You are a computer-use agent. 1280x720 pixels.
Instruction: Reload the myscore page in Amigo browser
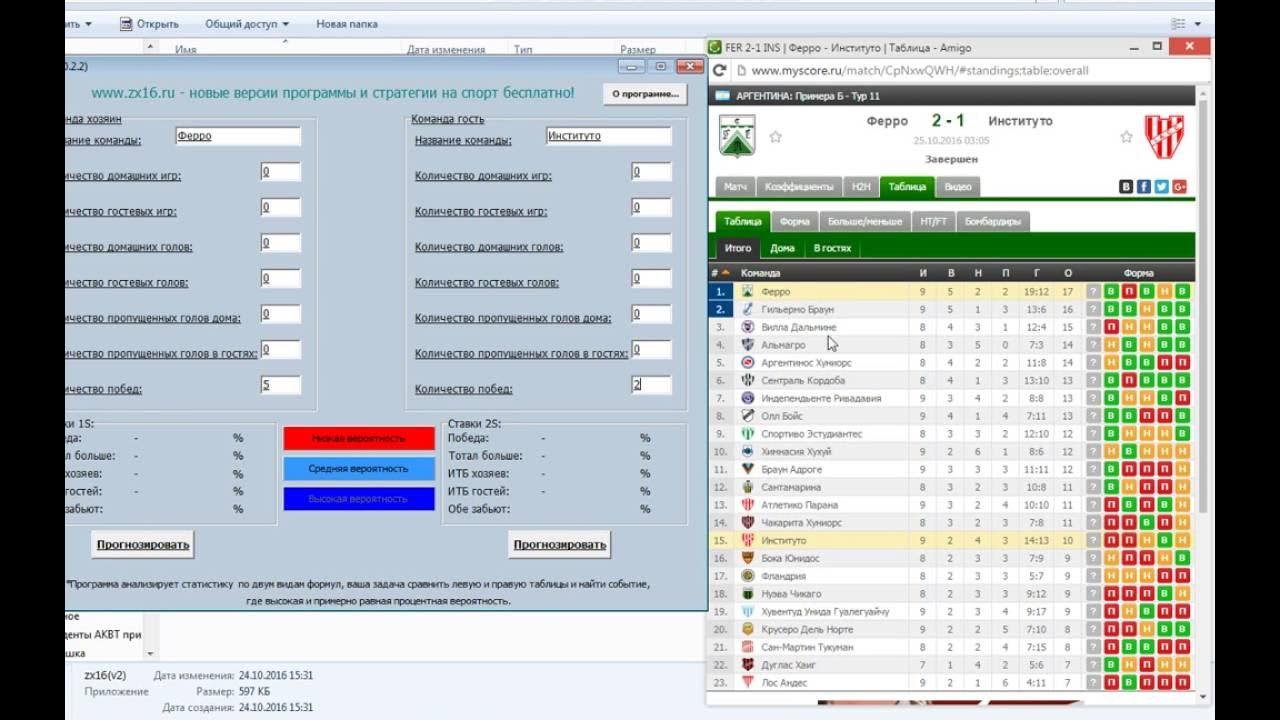(719, 70)
